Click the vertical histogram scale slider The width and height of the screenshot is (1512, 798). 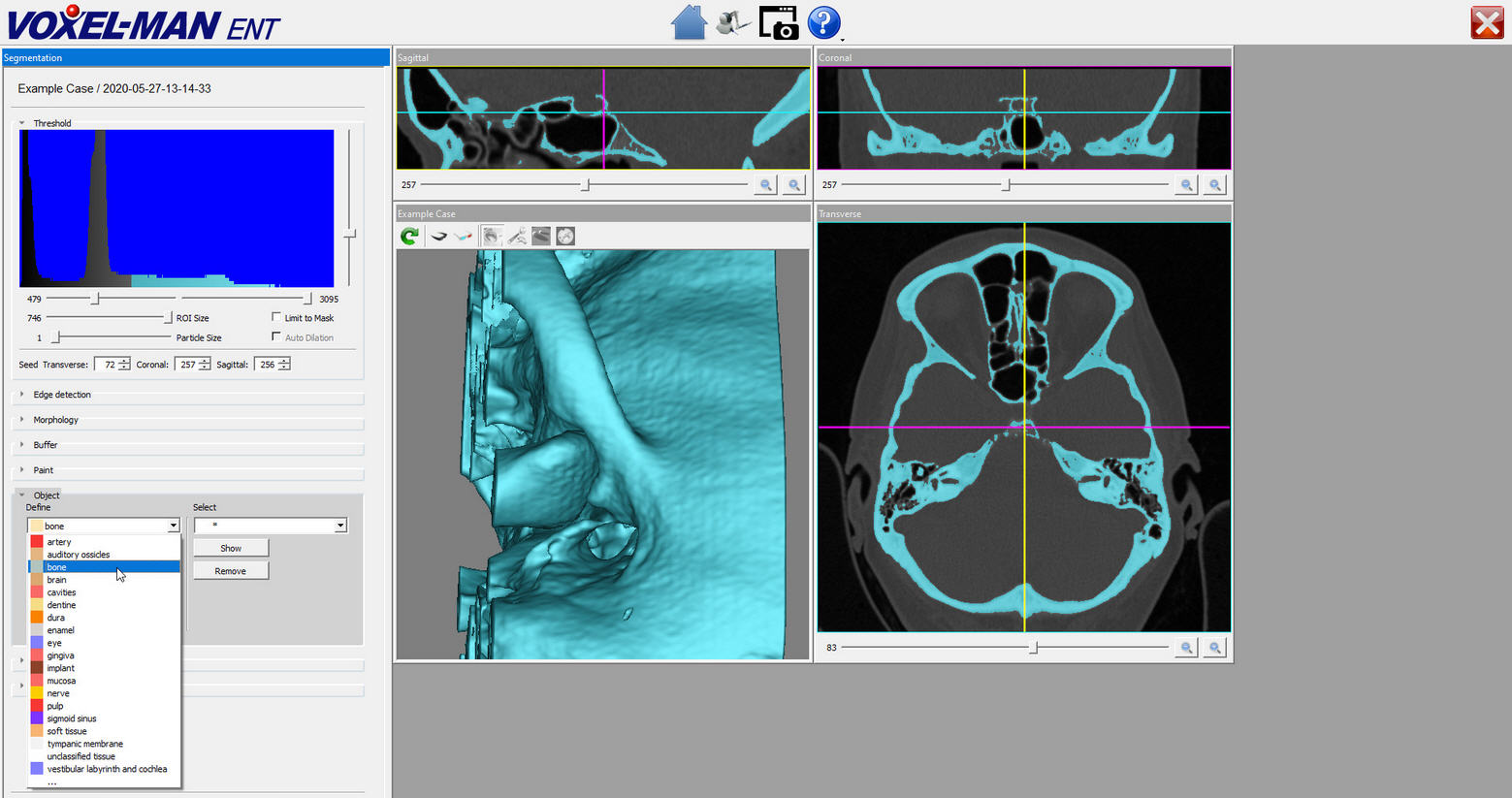pyautogui.click(x=349, y=234)
